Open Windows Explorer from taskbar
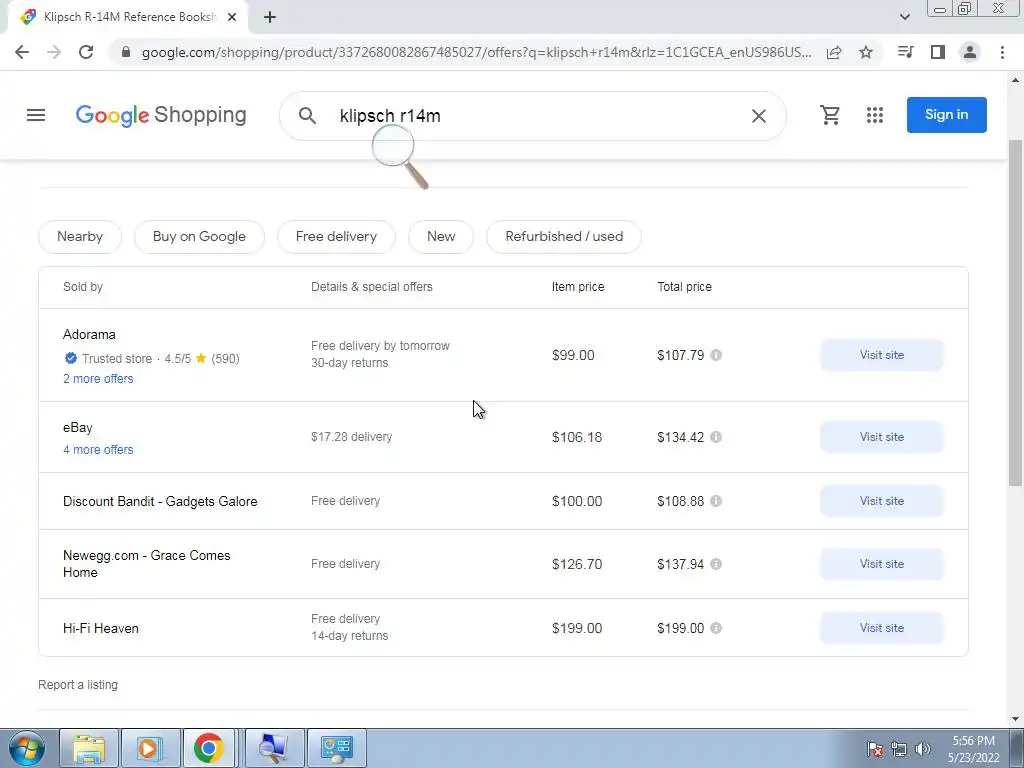The width and height of the screenshot is (1024, 768). click(89, 748)
